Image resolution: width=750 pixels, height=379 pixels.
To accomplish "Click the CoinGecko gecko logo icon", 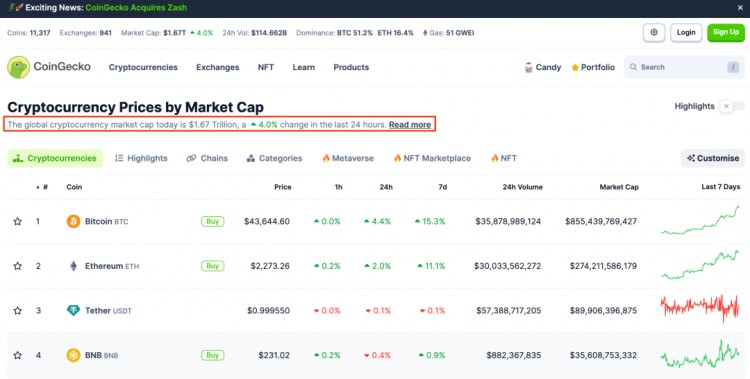I will coord(19,67).
